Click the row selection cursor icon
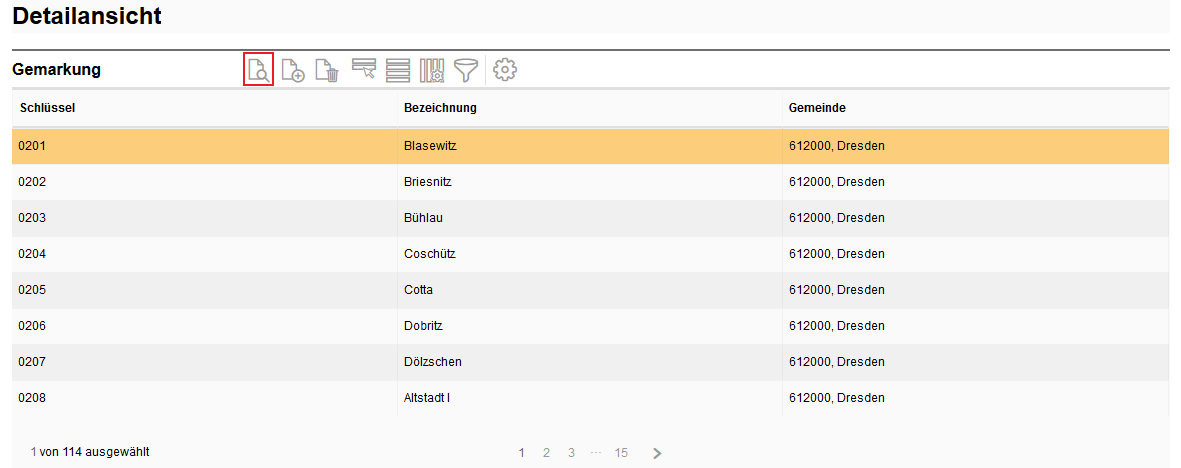1181x468 pixels. (x=364, y=70)
